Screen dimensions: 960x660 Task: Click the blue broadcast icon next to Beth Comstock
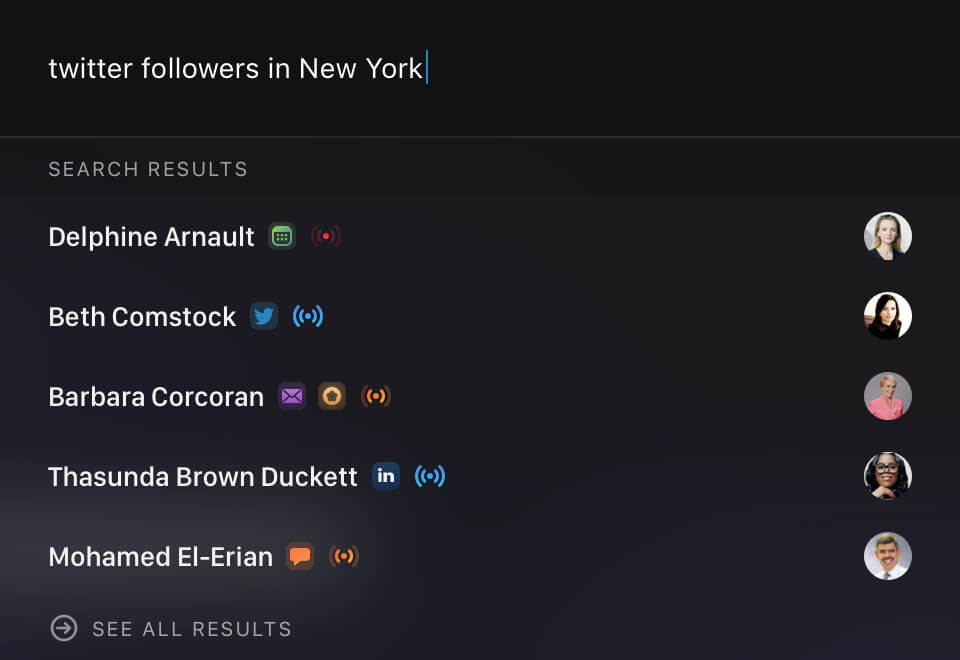[309, 316]
